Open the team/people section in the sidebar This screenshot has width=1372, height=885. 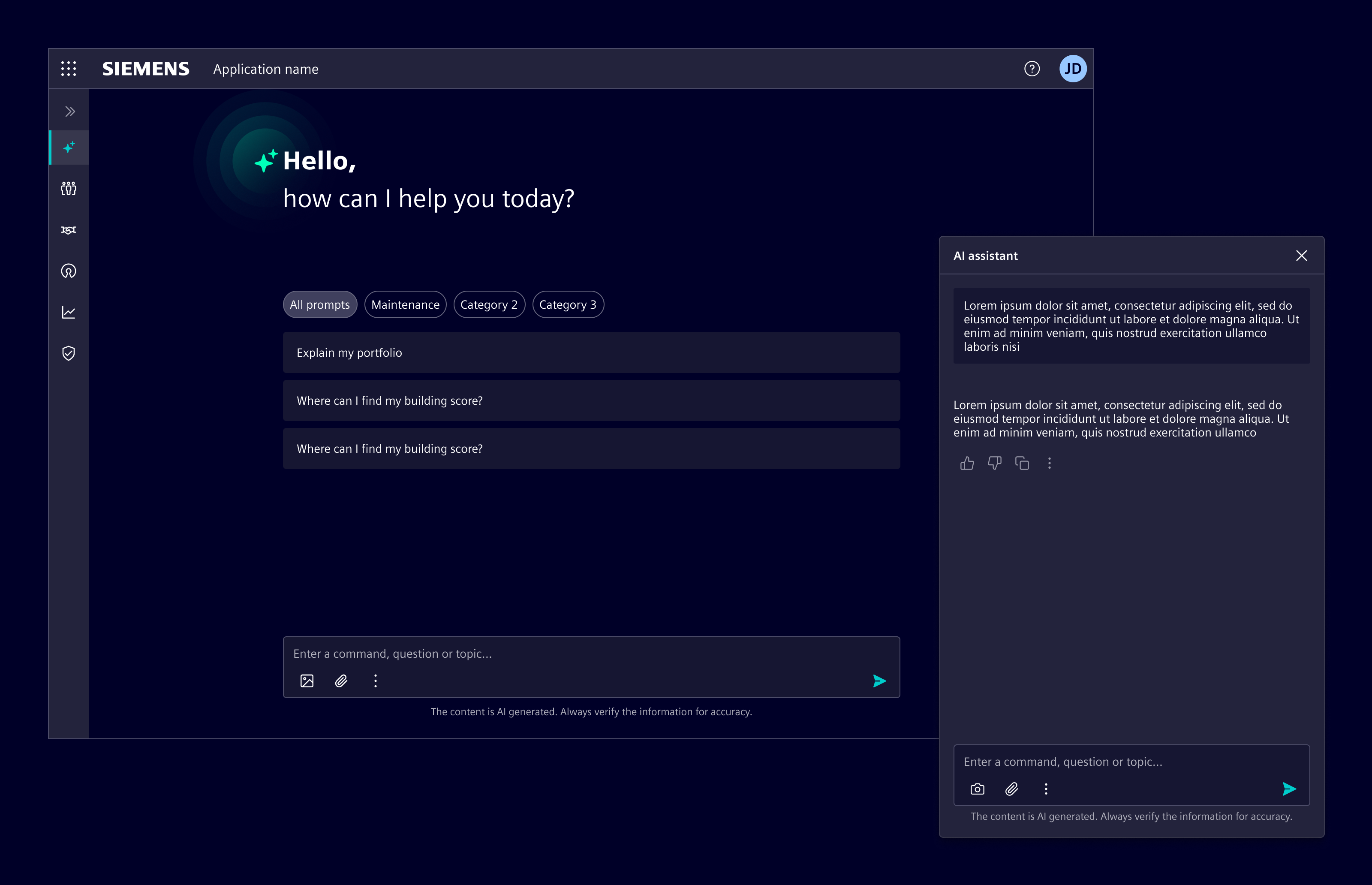68,189
